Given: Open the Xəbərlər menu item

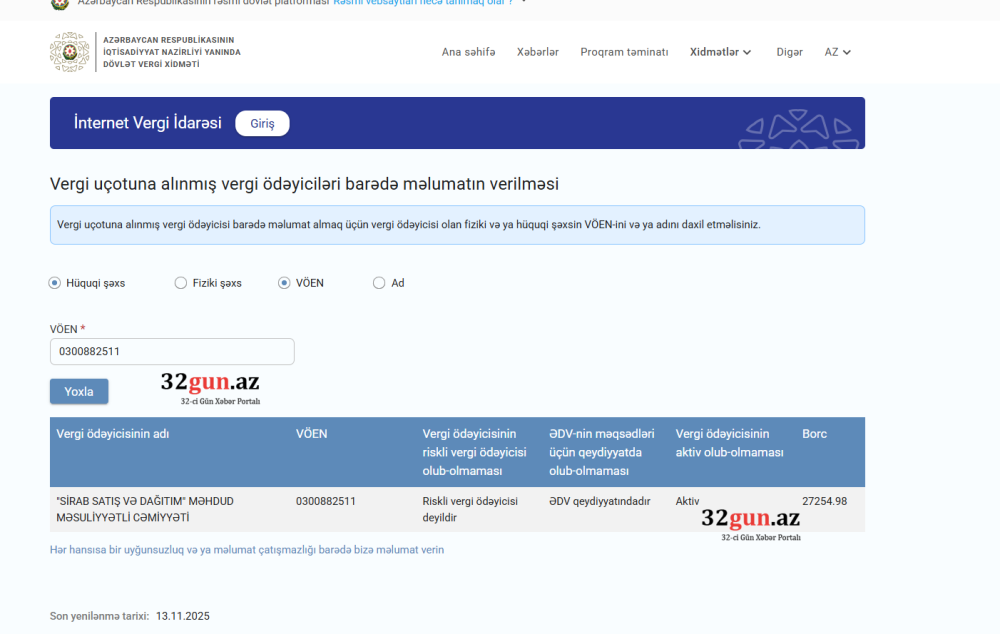Looking at the screenshot, I should (x=538, y=52).
